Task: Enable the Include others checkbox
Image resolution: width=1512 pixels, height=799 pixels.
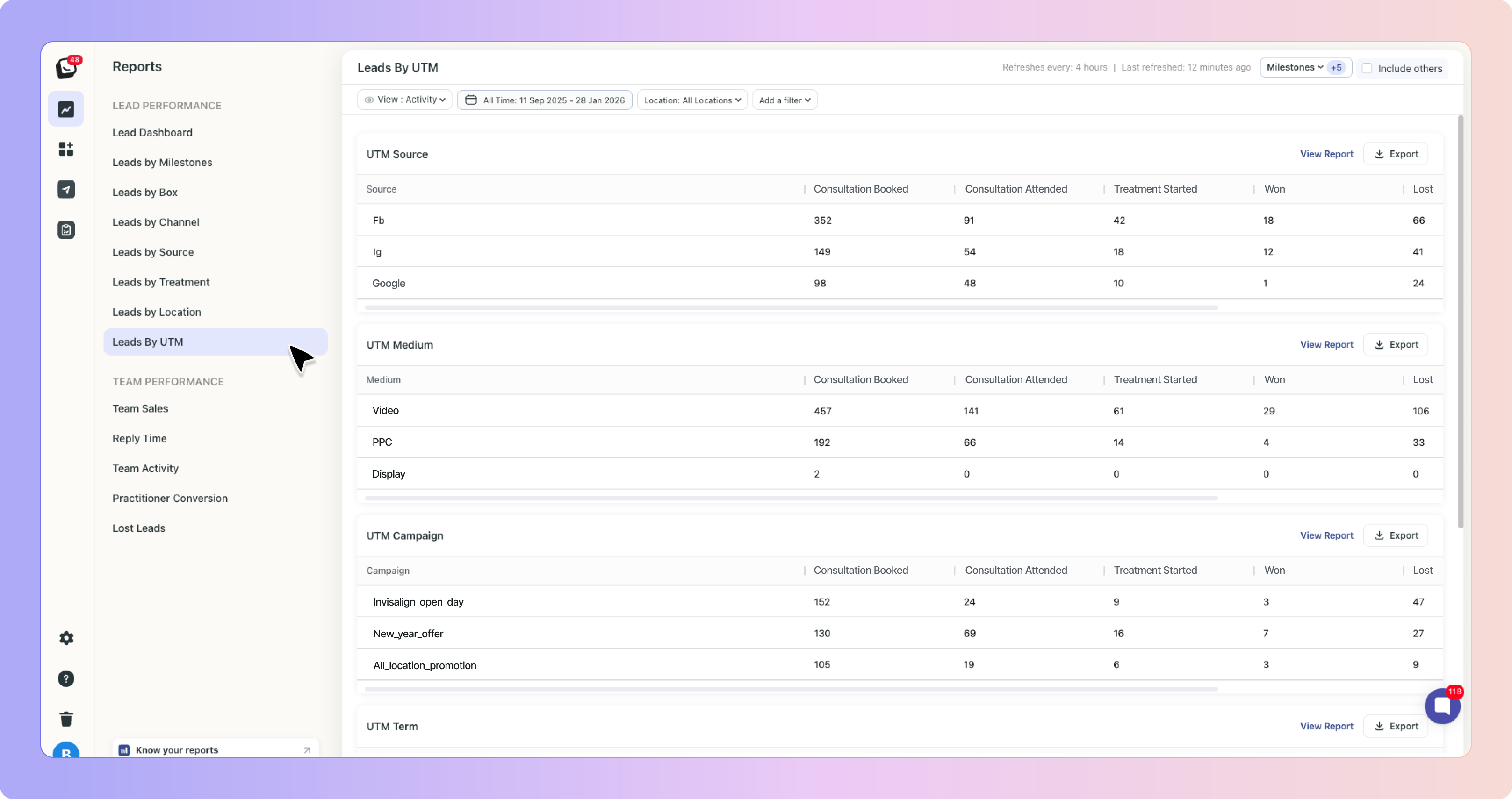Action: [x=1367, y=68]
